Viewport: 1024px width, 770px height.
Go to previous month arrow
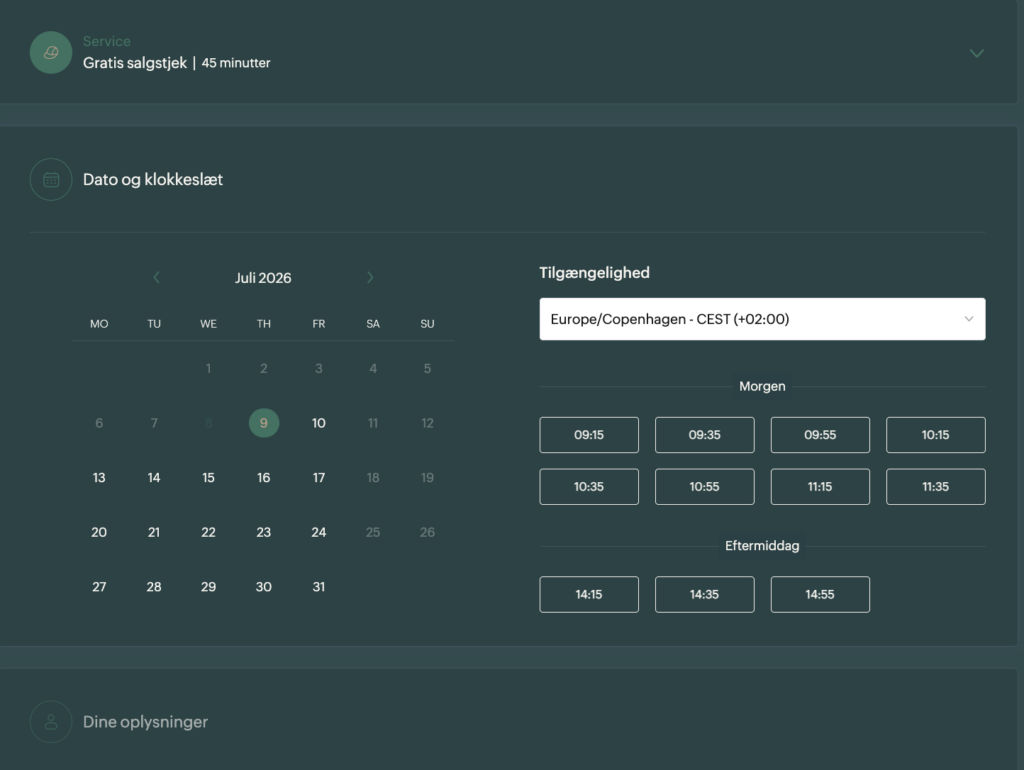click(156, 278)
